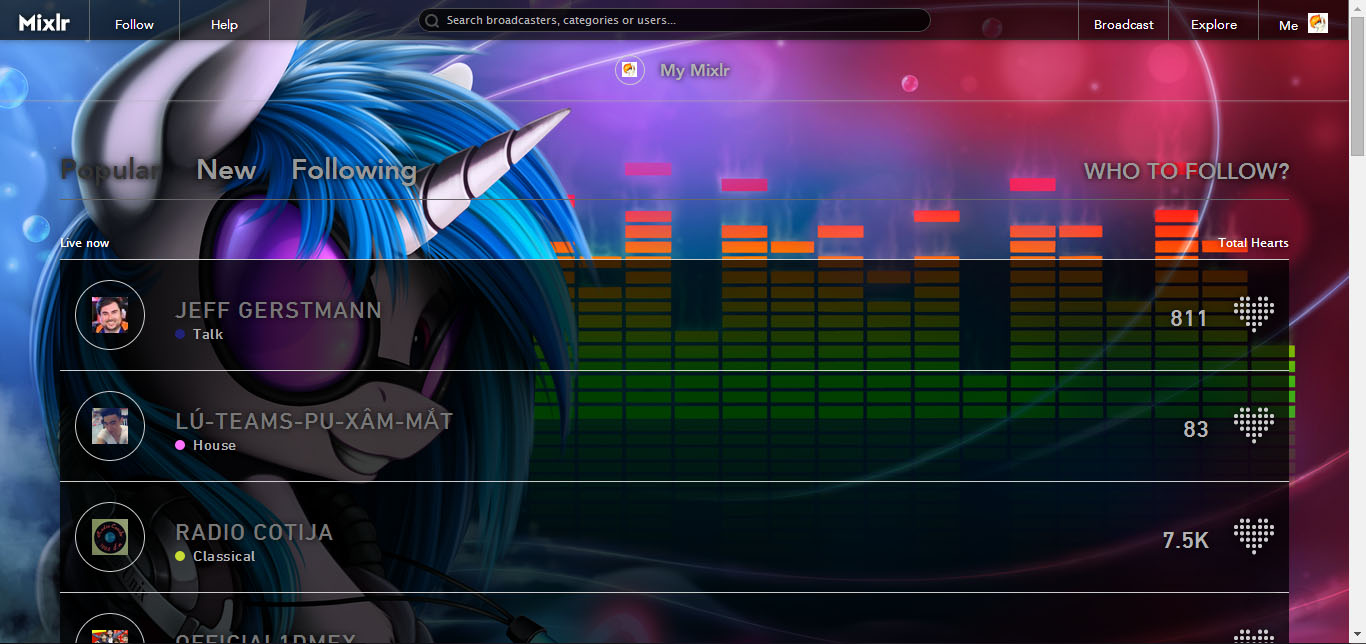
Task: Click the Classical category label
Action: 224,556
